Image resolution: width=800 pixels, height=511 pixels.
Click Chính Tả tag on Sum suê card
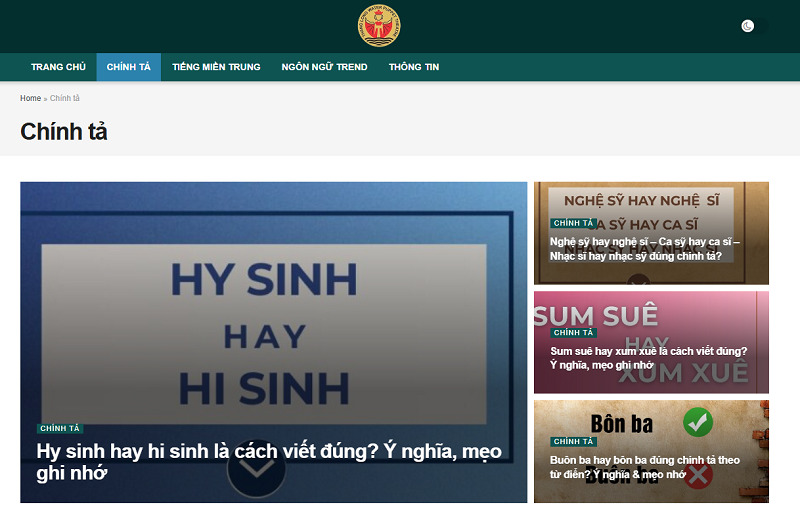(573, 333)
